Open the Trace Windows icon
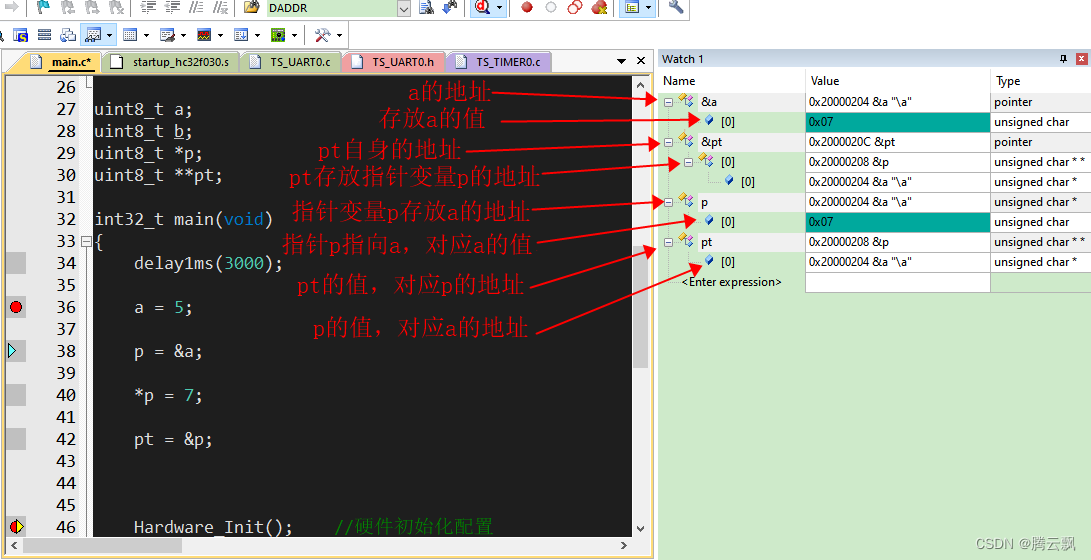Image resolution: width=1091 pixels, height=560 pixels. point(241,35)
